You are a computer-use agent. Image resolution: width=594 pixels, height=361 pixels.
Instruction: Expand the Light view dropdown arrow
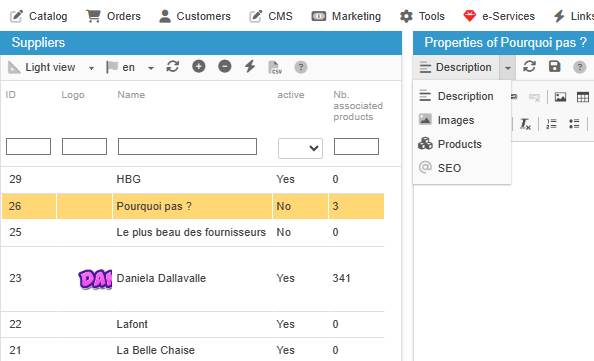click(91, 68)
